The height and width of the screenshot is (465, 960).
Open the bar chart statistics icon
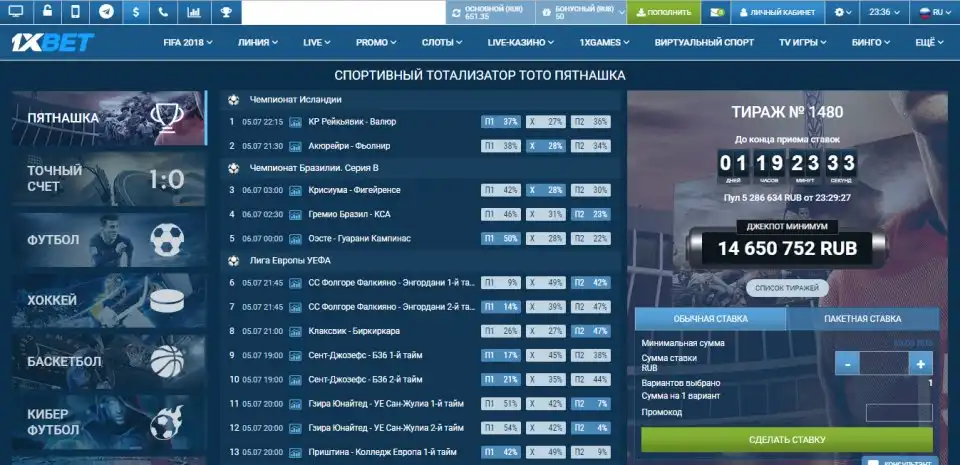coord(194,12)
